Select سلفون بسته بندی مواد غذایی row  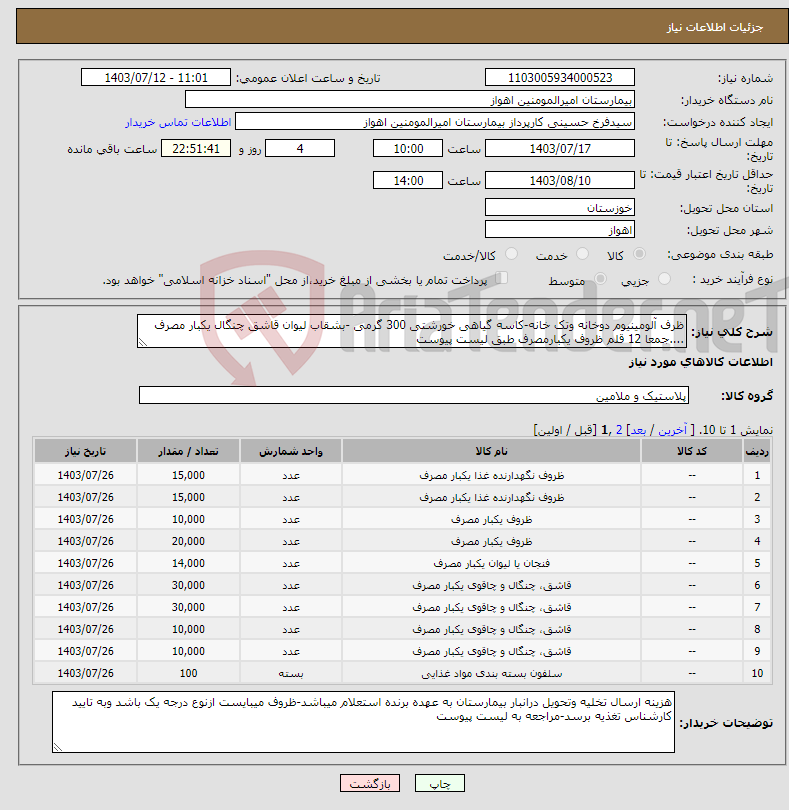pos(403,673)
